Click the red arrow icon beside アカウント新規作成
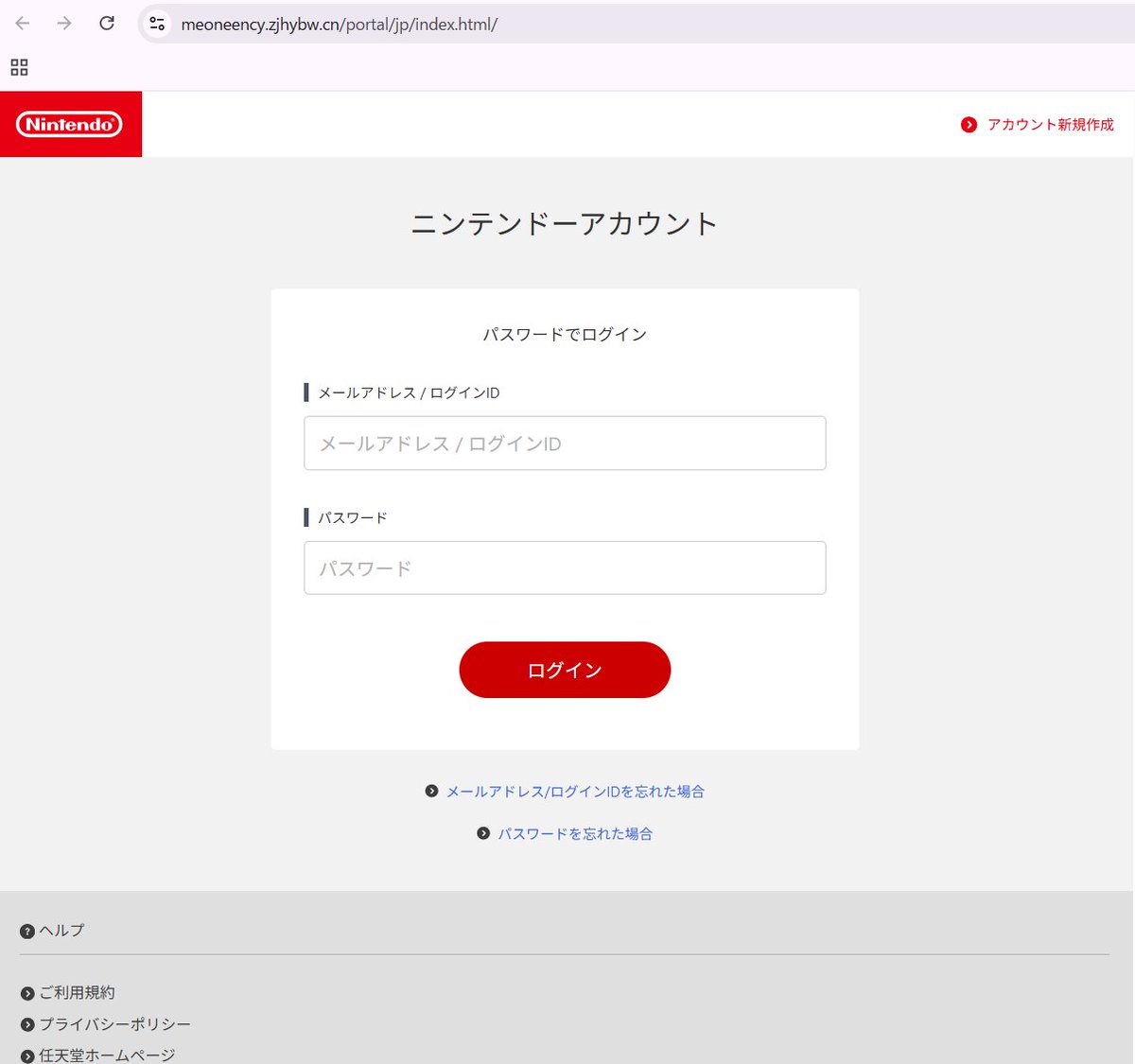The width and height of the screenshot is (1135, 1064). pos(969,124)
